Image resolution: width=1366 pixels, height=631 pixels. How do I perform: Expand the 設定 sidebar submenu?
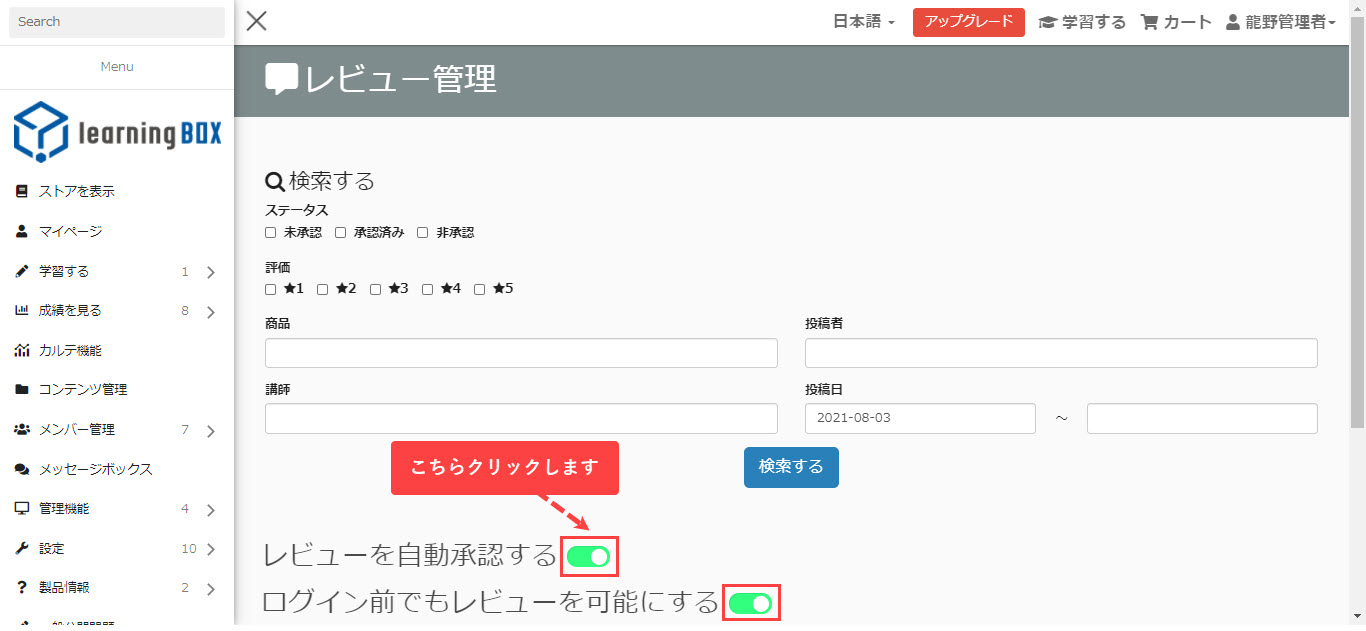(x=210, y=549)
